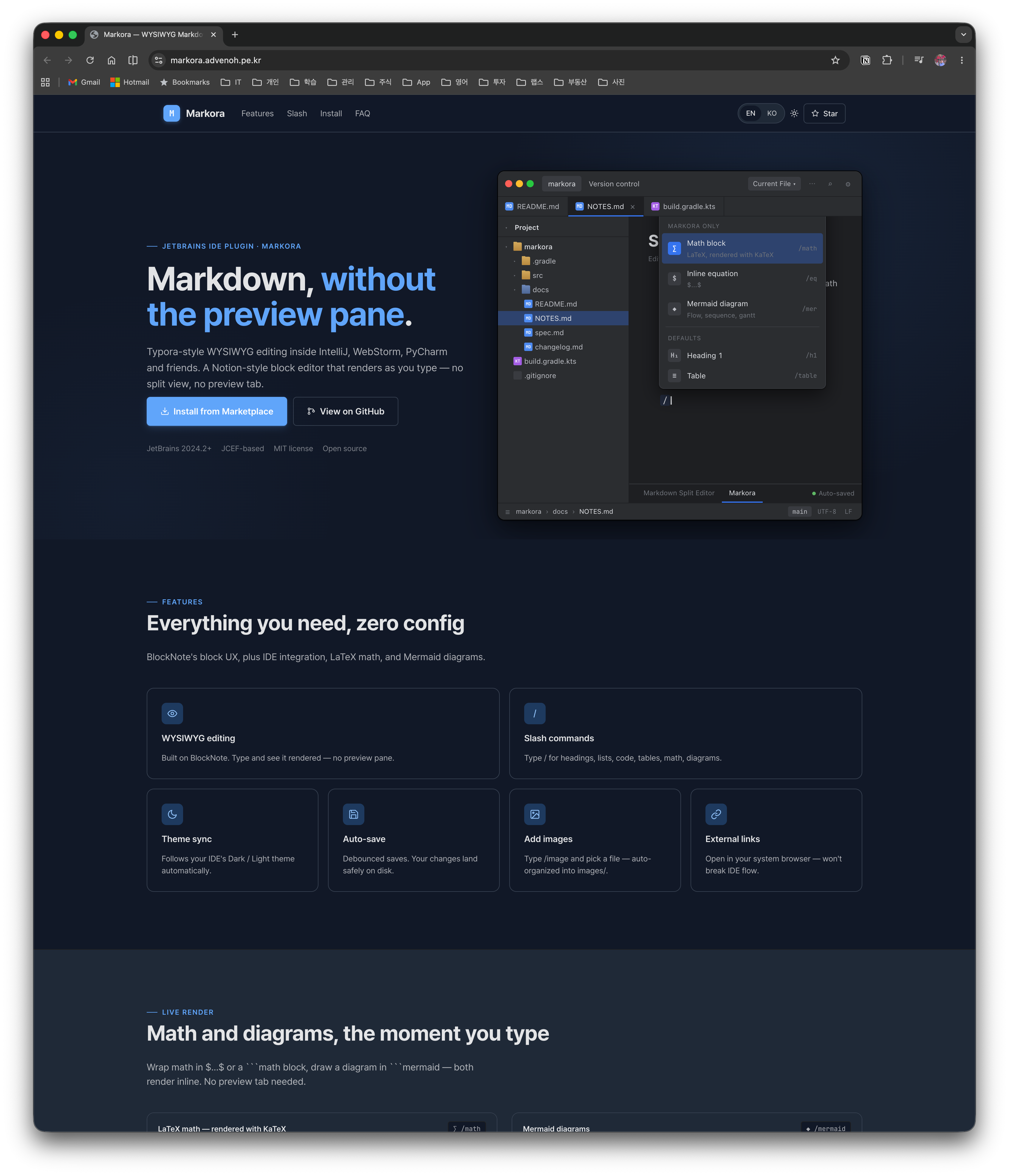The width and height of the screenshot is (1009, 1176).
Task: Open the apps grid in bookmarks bar
Action: coord(45,82)
